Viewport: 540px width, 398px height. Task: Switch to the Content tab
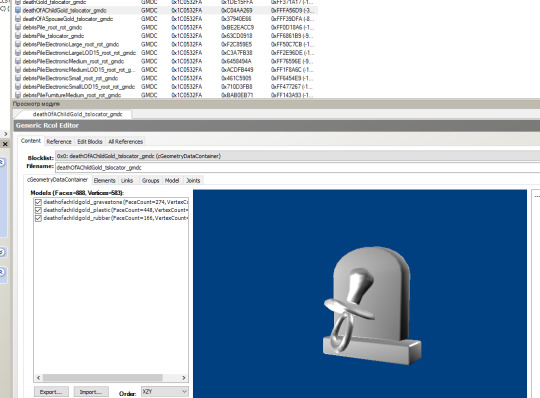(x=31, y=141)
